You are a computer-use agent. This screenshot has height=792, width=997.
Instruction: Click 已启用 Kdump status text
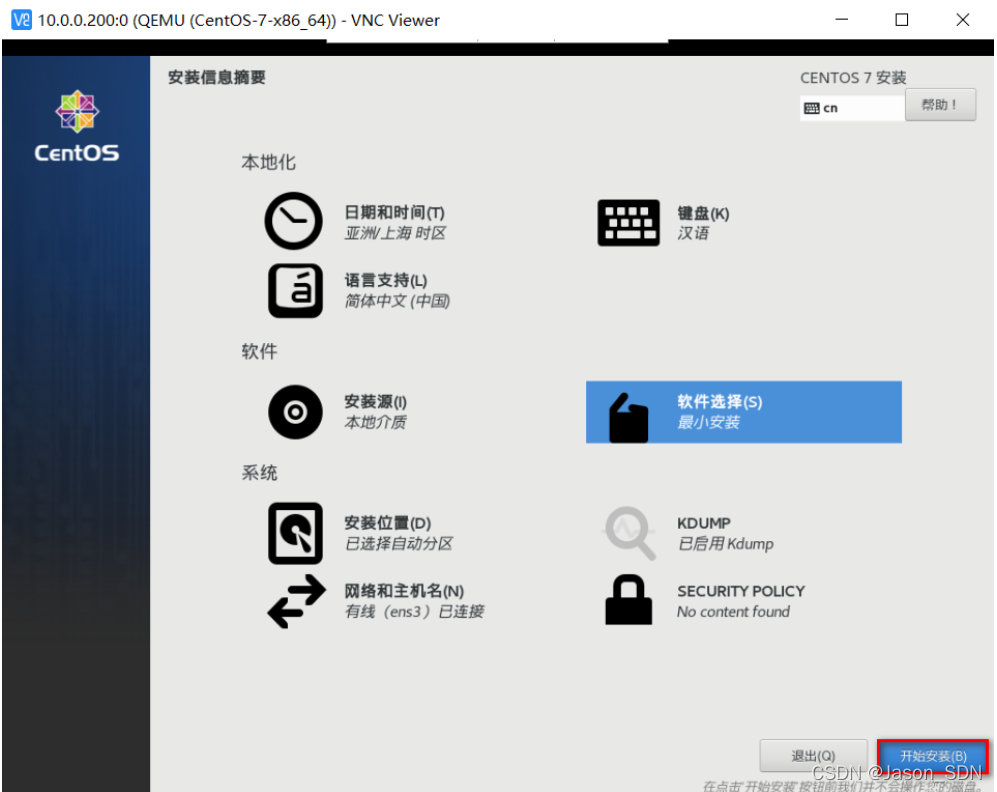pyautogui.click(x=725, y=543)
